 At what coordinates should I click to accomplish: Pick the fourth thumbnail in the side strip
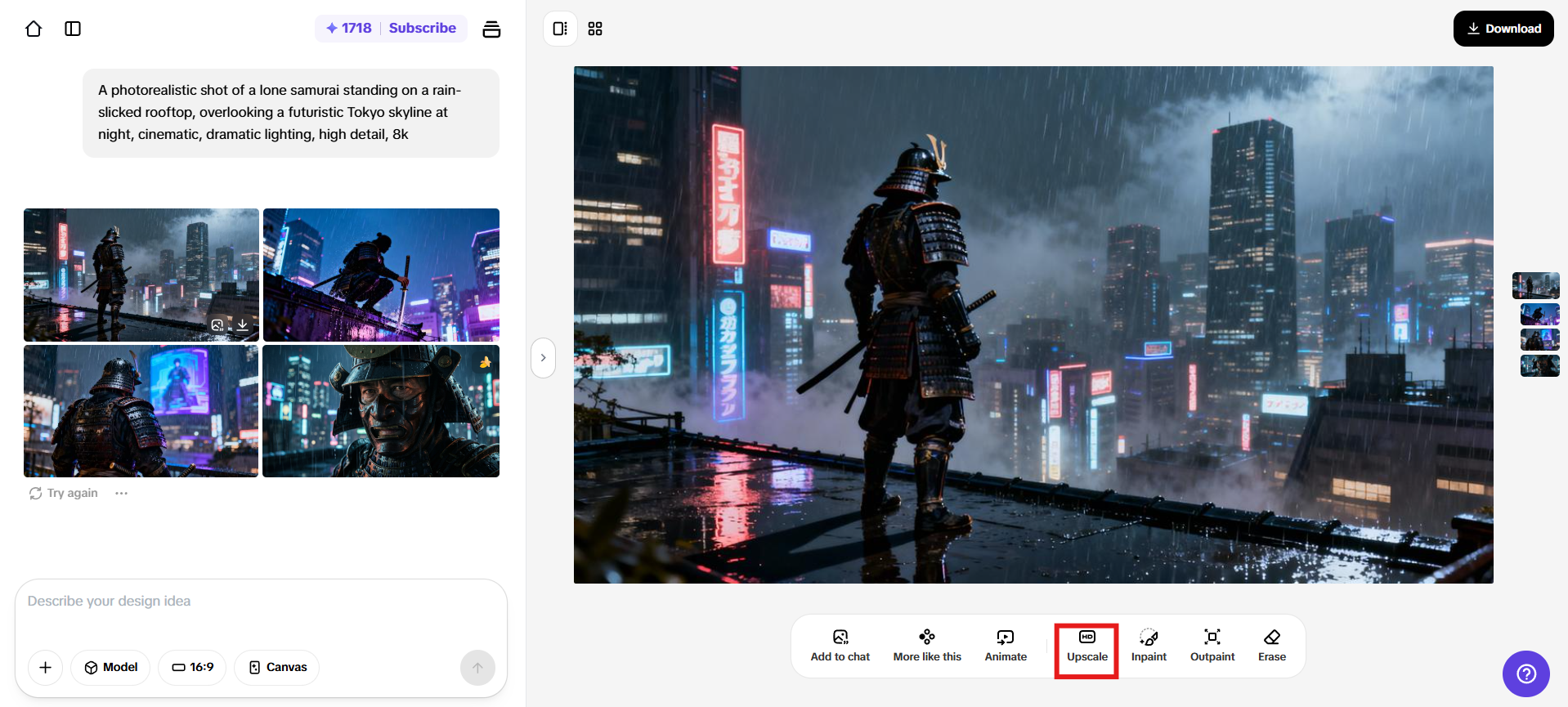tap(1540, 365)
